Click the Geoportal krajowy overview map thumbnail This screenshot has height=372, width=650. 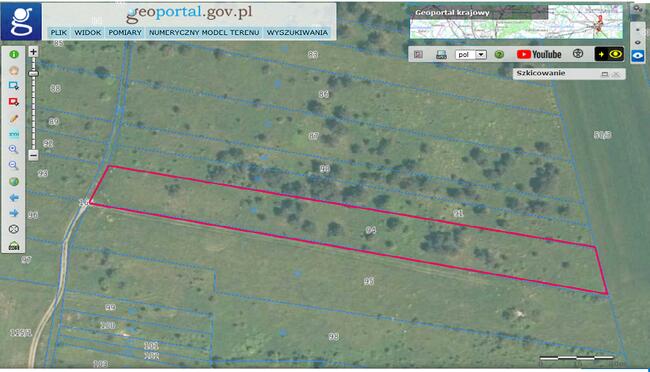[516, 22]
